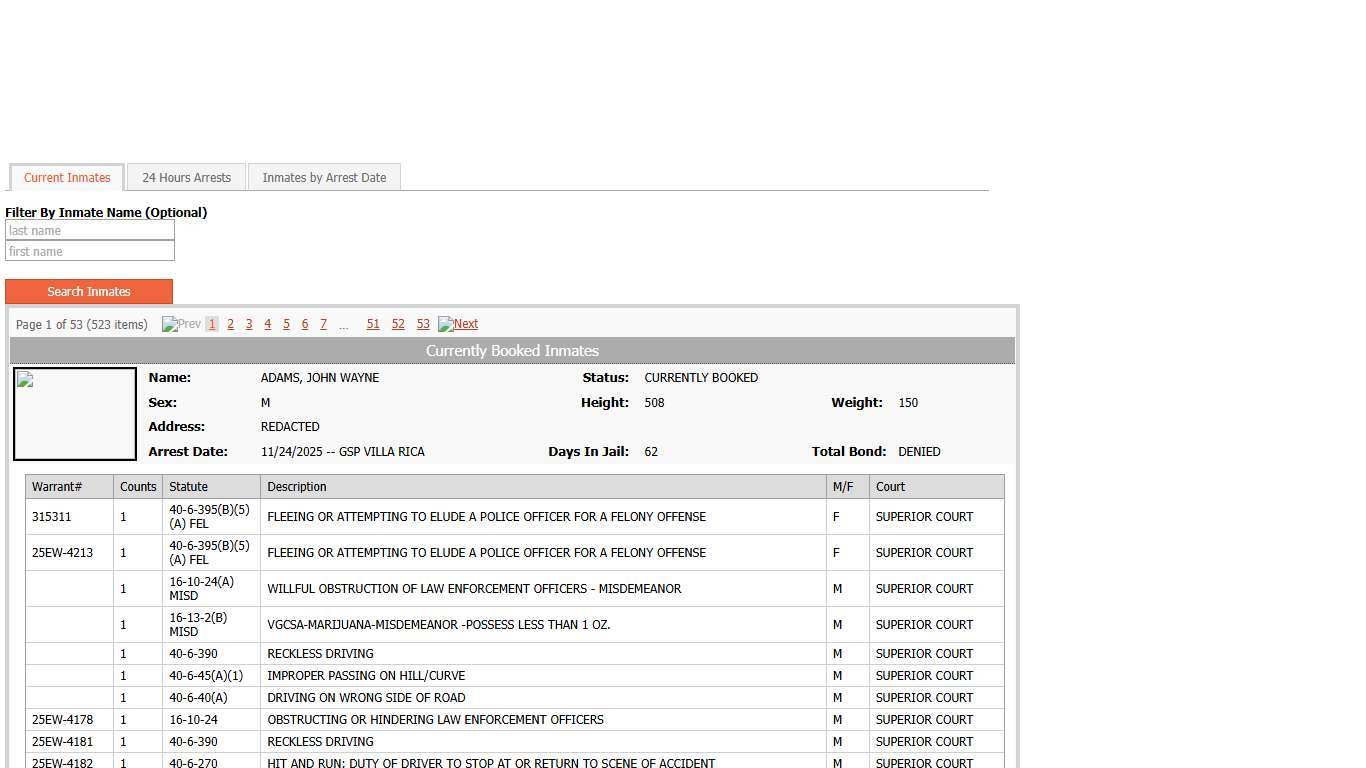
Task: Jump to results page 51
Action: [373, 324]
